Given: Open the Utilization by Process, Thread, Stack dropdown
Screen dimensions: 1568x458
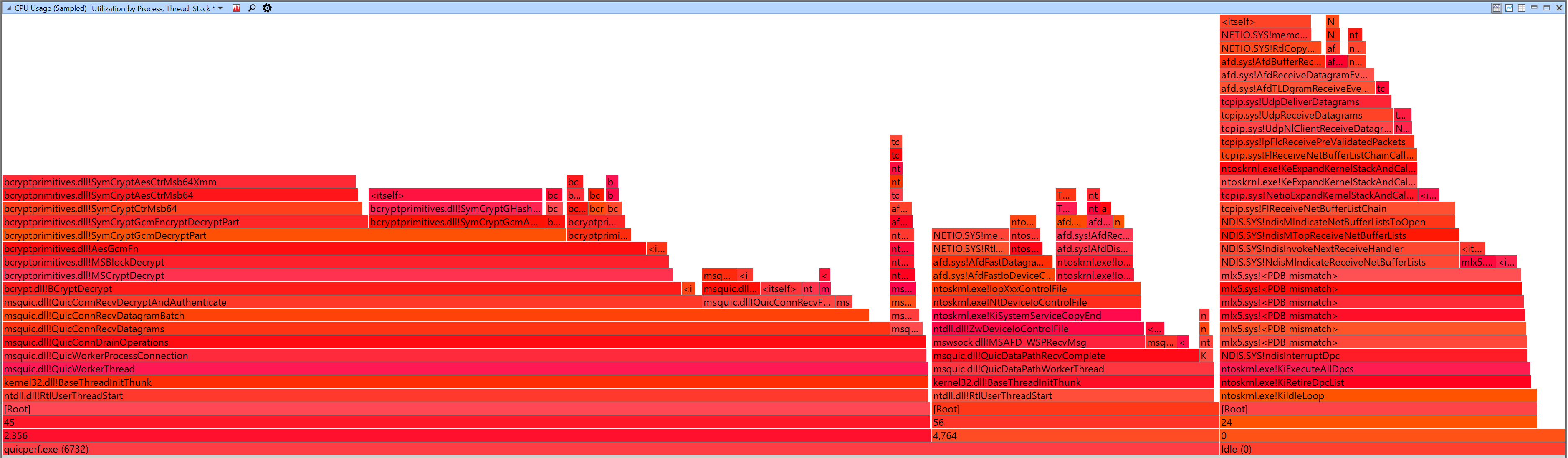Looking at the screenshot, I should (221, 8).
